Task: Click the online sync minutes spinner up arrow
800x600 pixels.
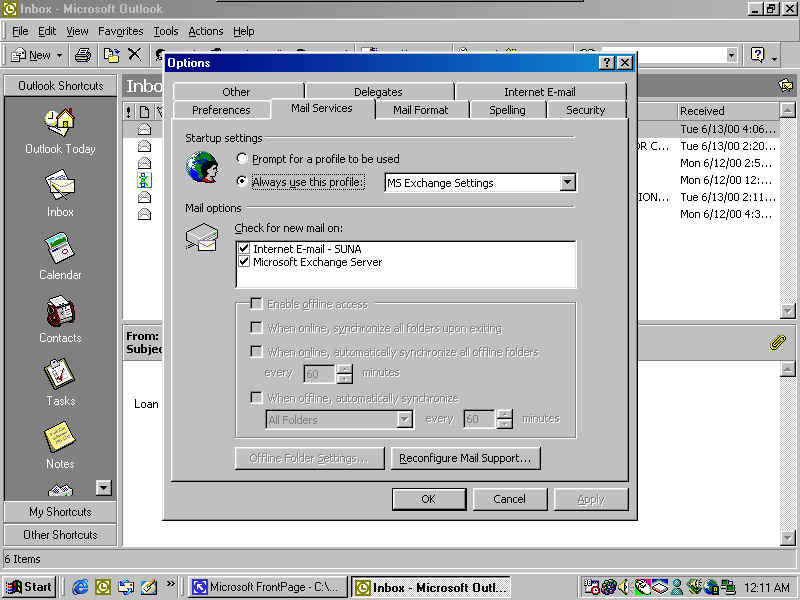Action: click(x=345, y=368)
